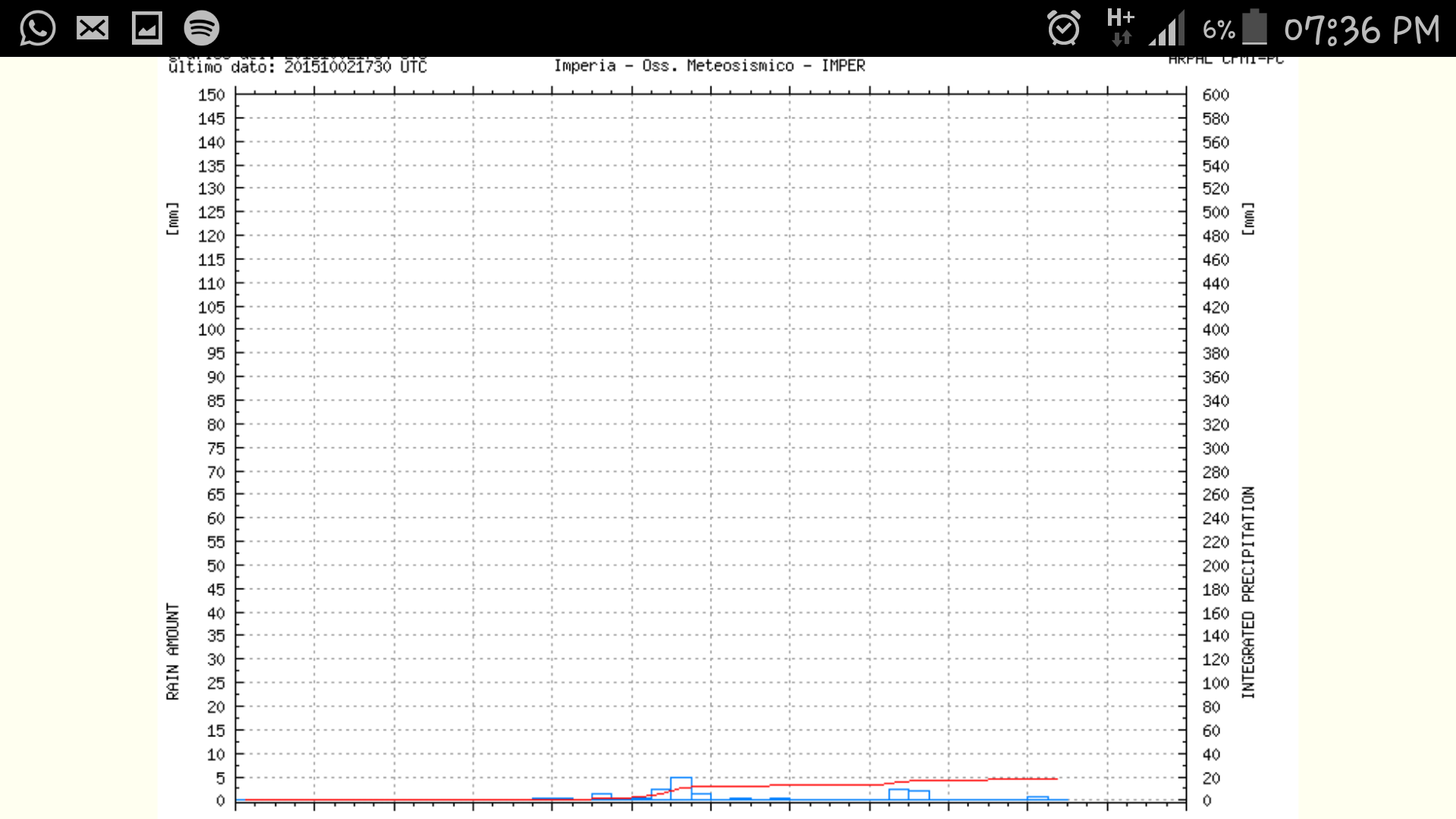Screen dimensions: 1456x819
Task: Tap the WhatsApp notification icon
Action: 37,29
